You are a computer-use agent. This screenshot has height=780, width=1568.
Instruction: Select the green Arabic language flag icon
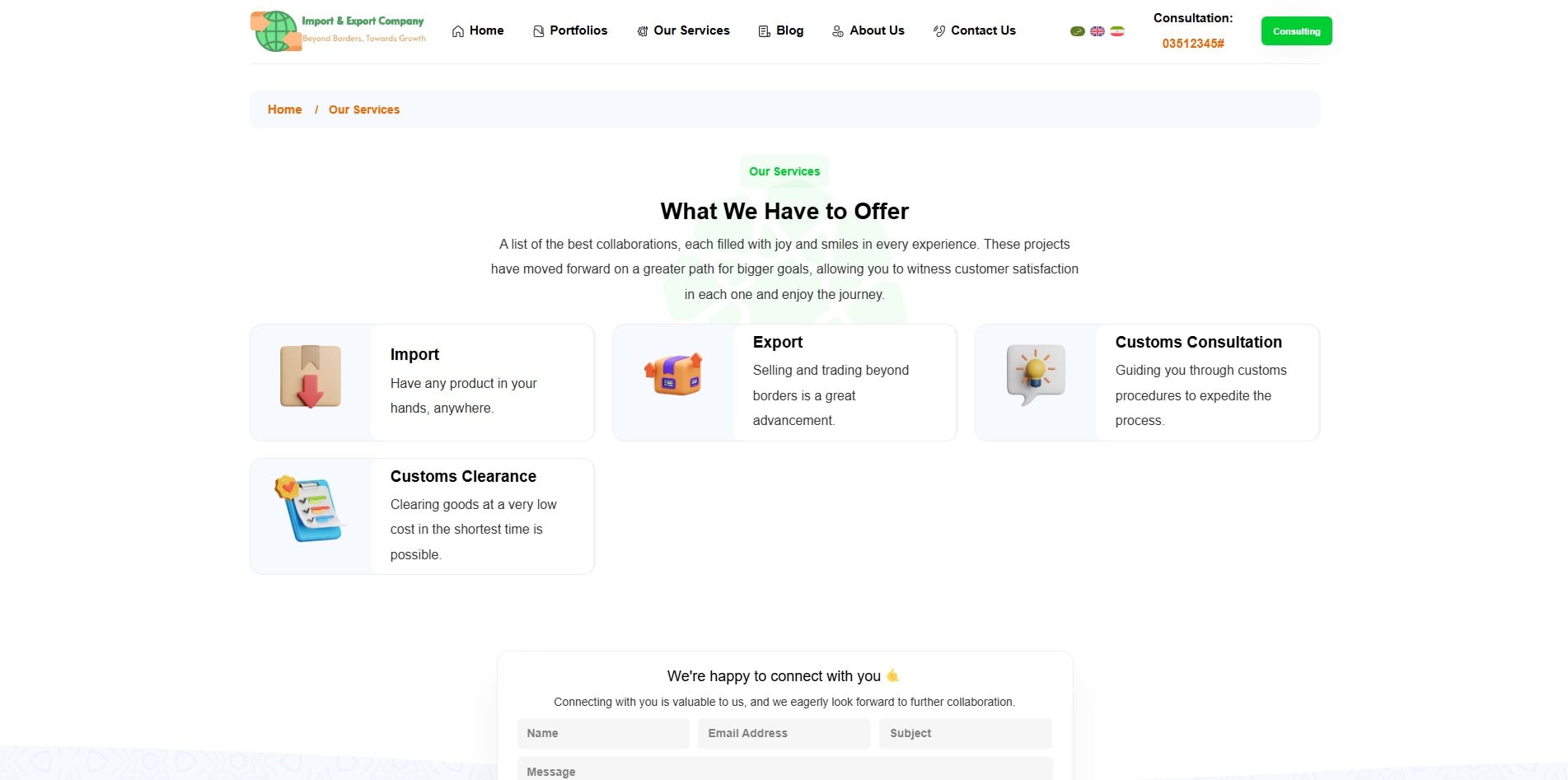coord(1077,31)
